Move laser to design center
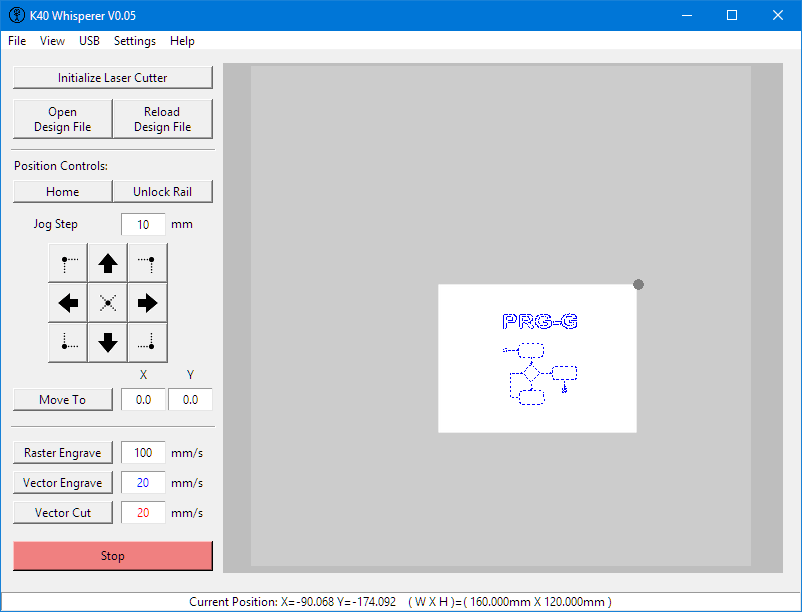Screen dimensions: 802x612 (x=108, y=302)
